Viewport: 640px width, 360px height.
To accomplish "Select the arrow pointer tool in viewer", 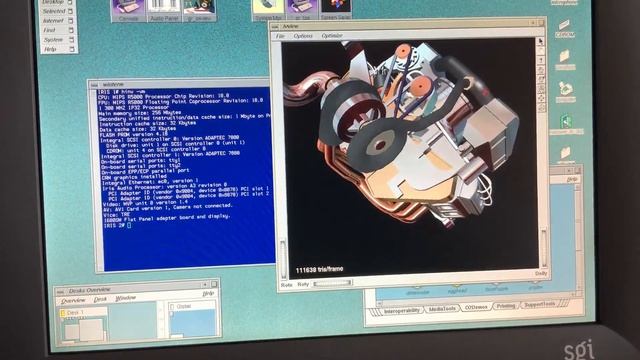I will click(541, 42).
